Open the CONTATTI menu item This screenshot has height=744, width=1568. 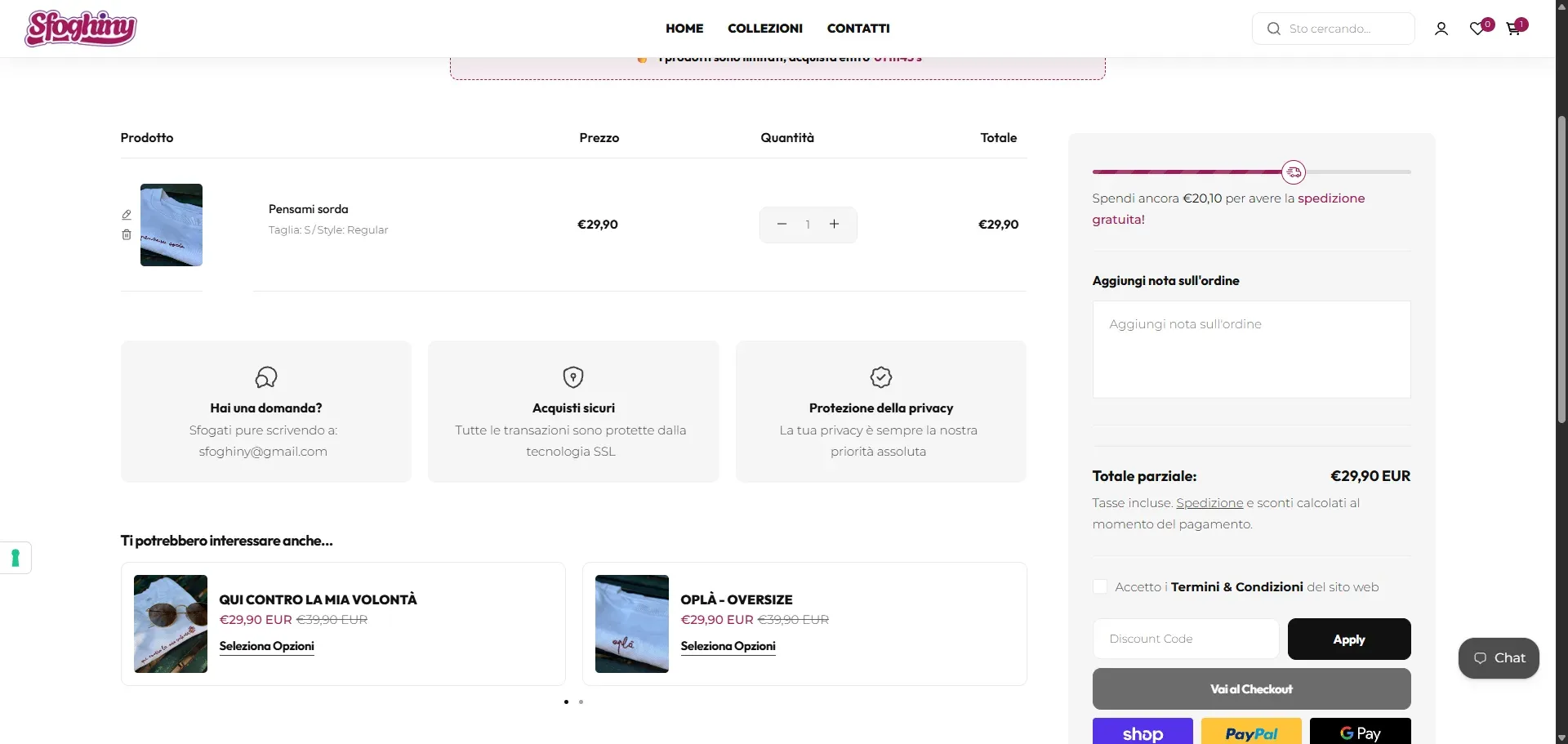pyautogui.click(x=858, y=29)
